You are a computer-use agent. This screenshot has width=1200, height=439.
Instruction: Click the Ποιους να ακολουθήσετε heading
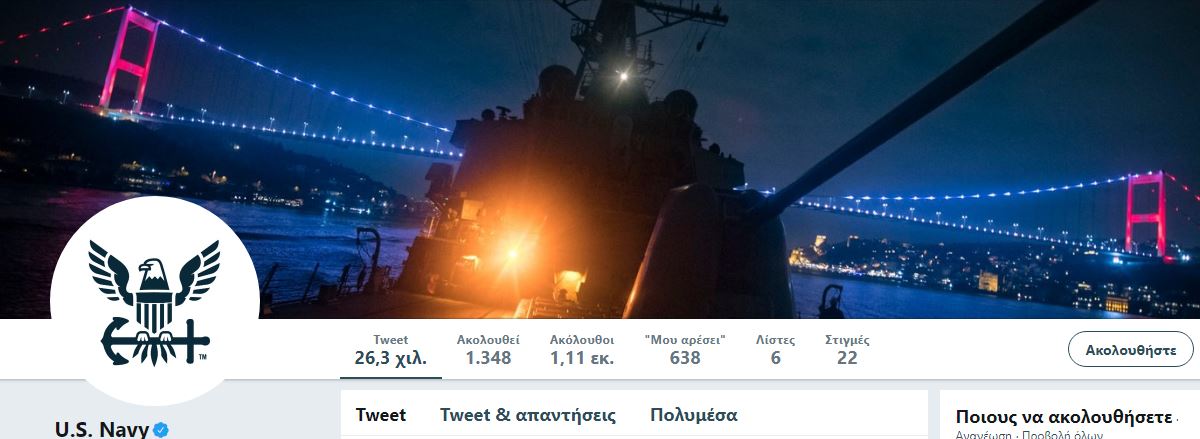click(x=1063, y=416)
